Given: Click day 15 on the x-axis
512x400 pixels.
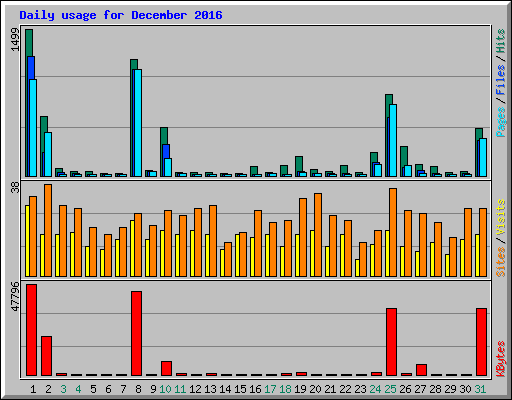Looking at the screenshot, I should point(240,389).
